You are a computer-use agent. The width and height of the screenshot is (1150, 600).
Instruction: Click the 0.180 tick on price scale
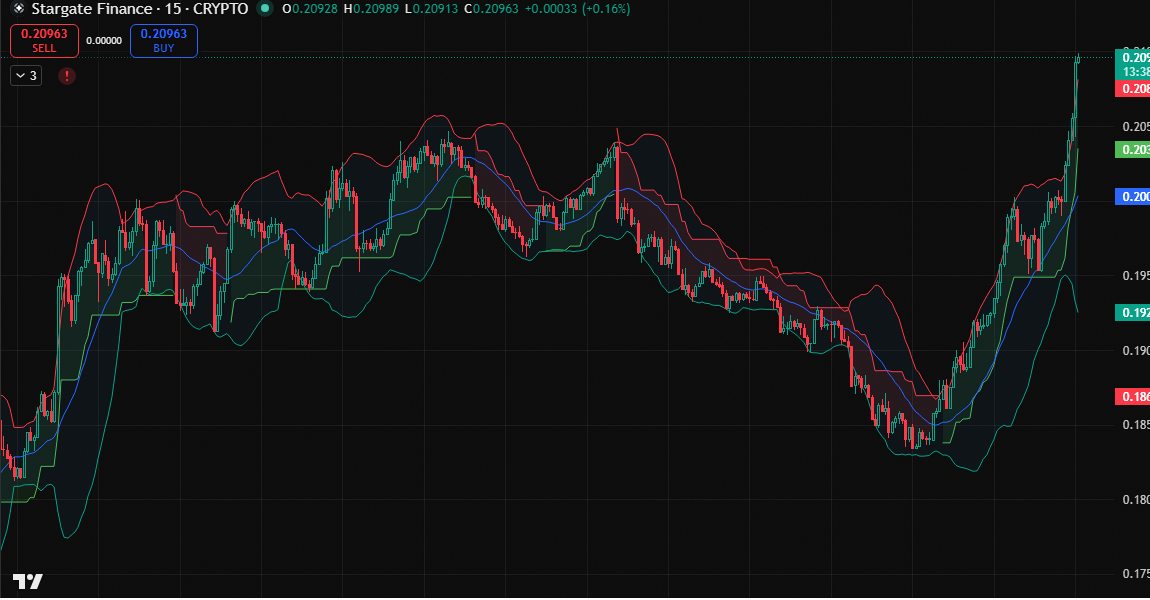(1134, 500)
